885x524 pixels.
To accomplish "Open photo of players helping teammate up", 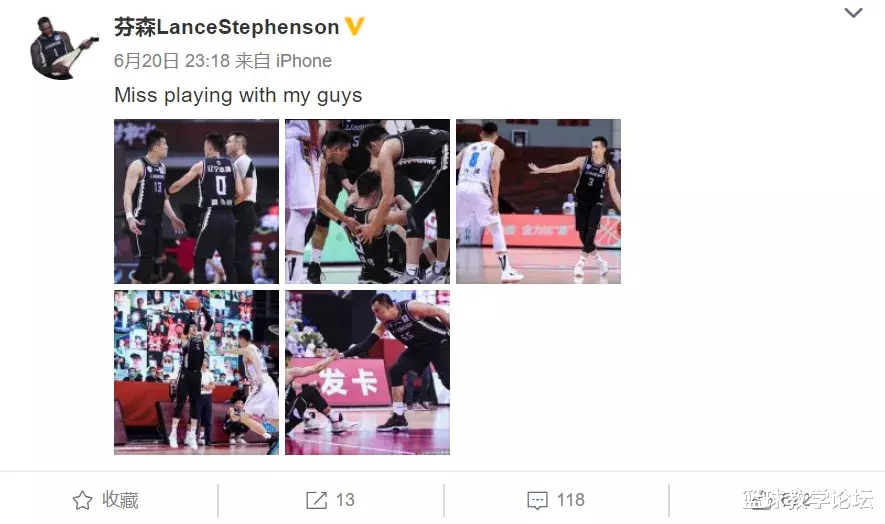I will coord(367,201).
